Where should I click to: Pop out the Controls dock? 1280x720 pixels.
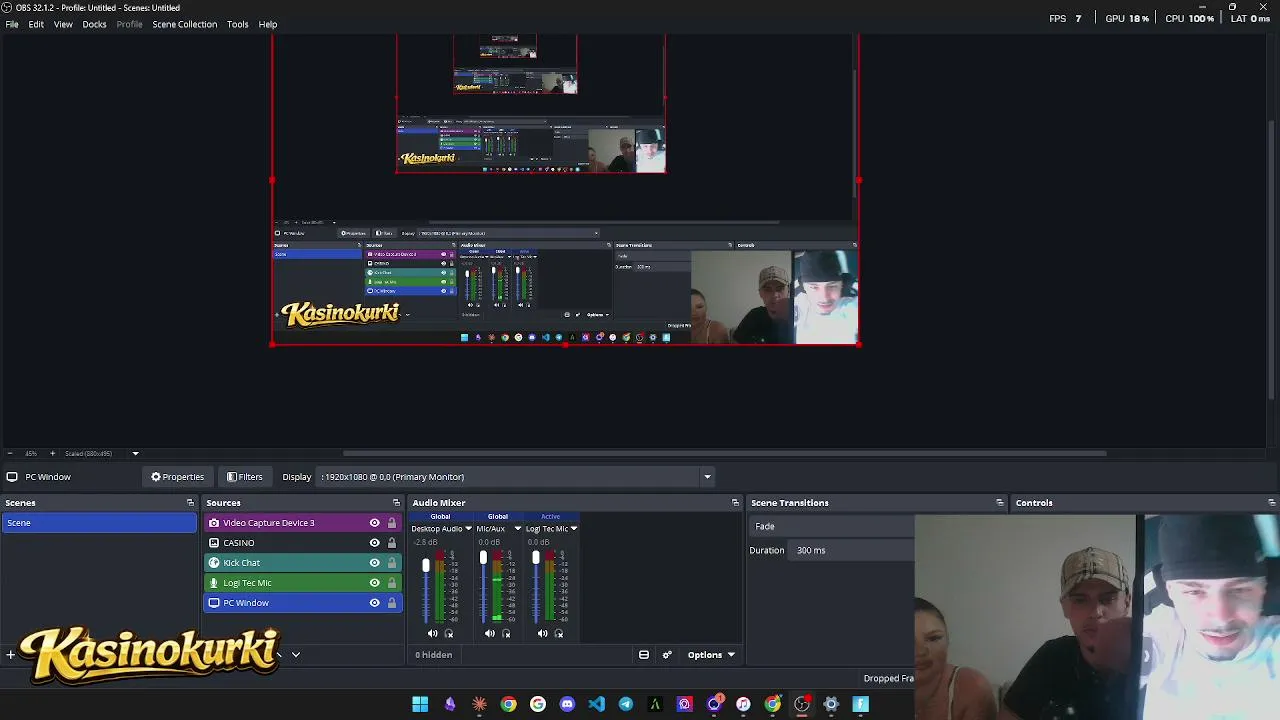click(1271, 503)
